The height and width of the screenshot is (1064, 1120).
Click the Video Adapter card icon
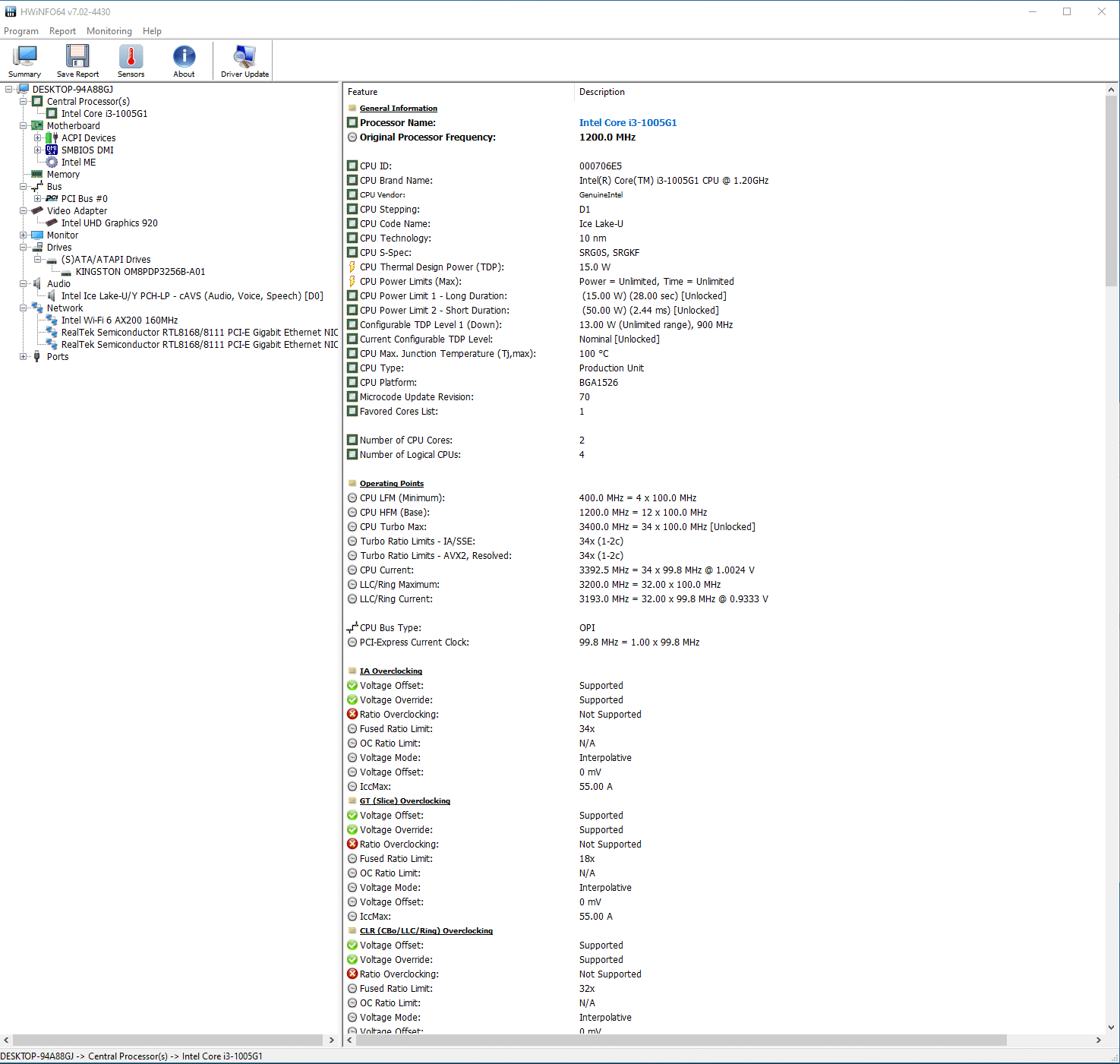(x=37, y=210)
